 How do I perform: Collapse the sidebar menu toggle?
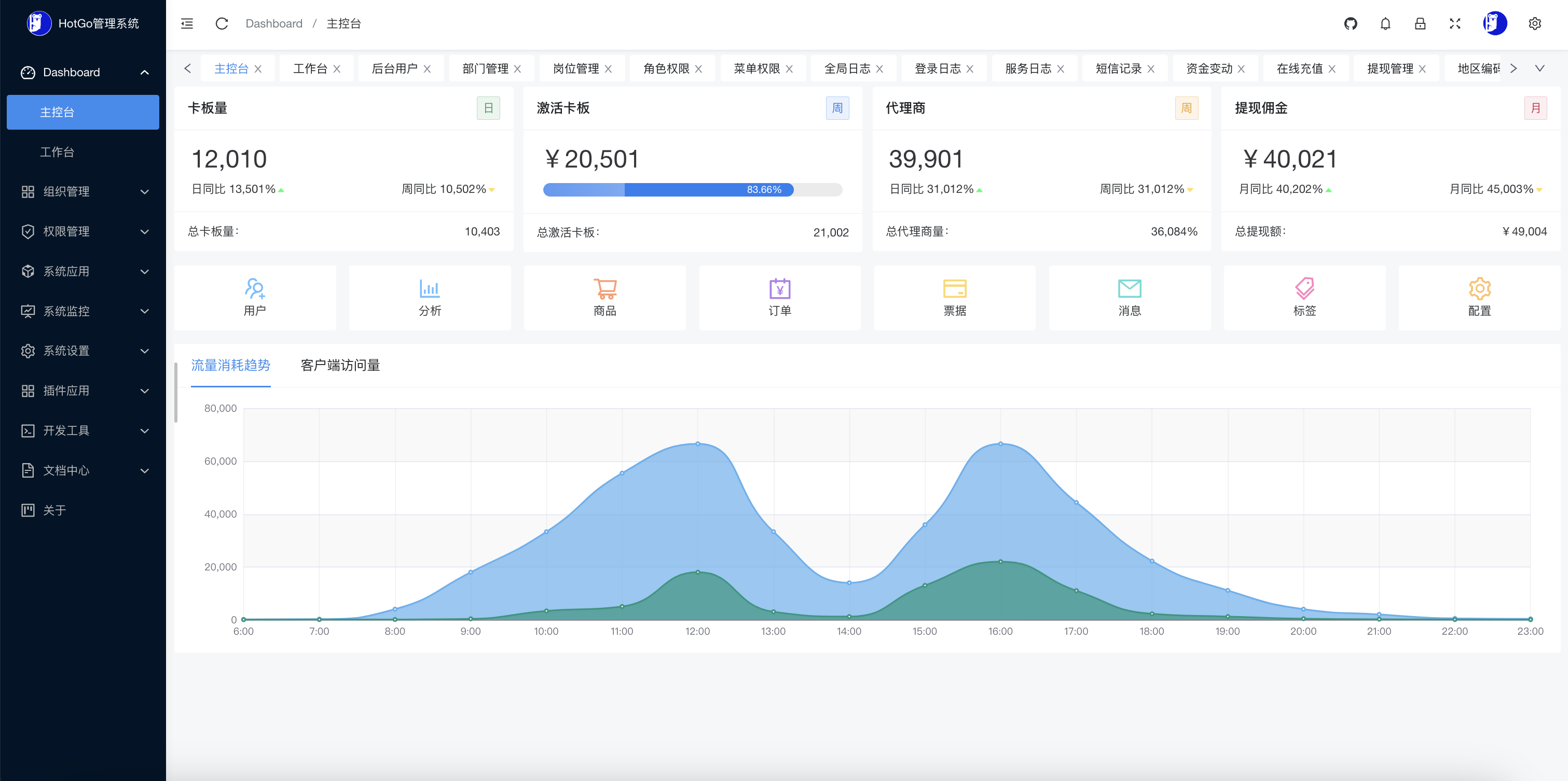point(187,24)
